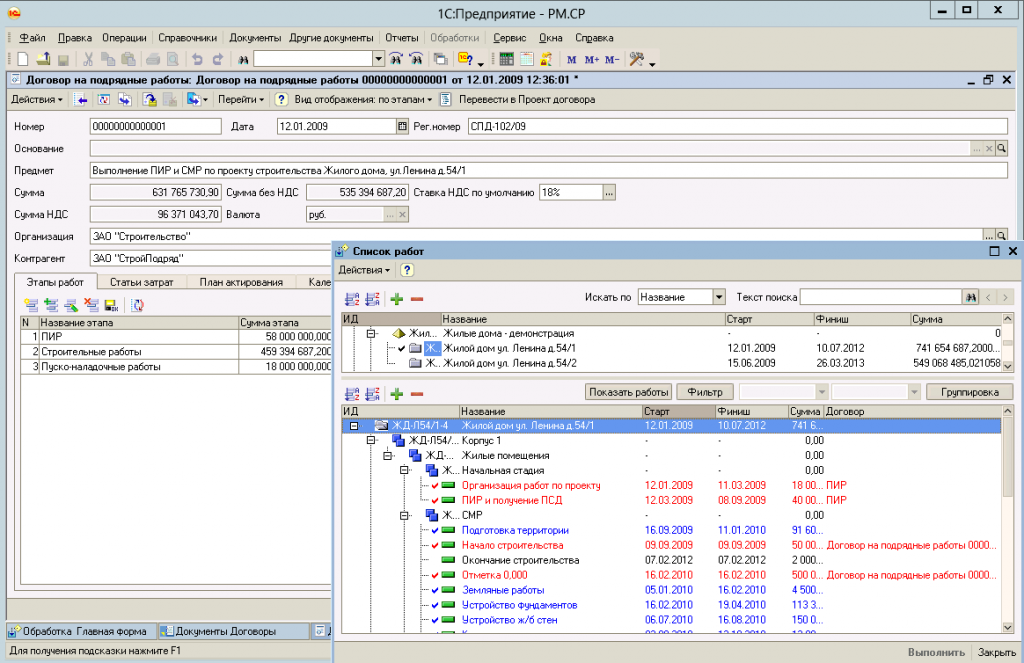
Task: Click the red minus icon above the works tree
Action: (417, 392)
